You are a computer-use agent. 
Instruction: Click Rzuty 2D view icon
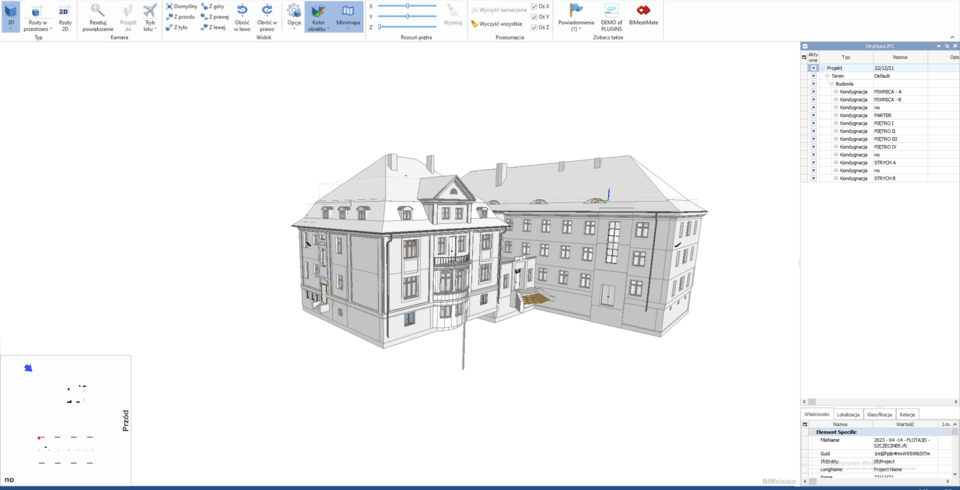(x=64, y=14)
